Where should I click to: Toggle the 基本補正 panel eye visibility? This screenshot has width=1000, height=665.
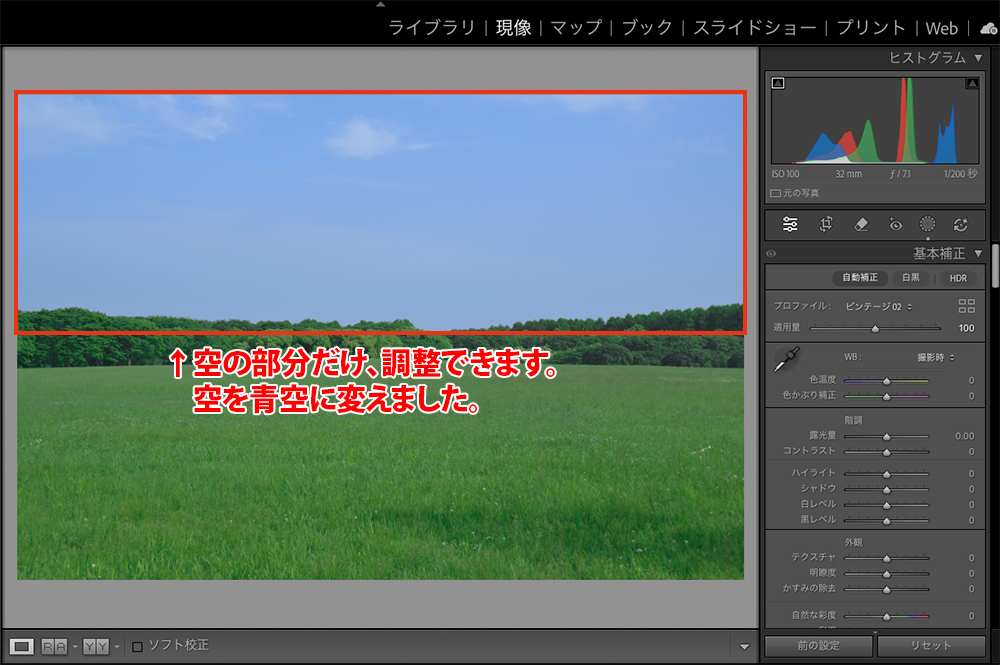click(x=771, y=254)
